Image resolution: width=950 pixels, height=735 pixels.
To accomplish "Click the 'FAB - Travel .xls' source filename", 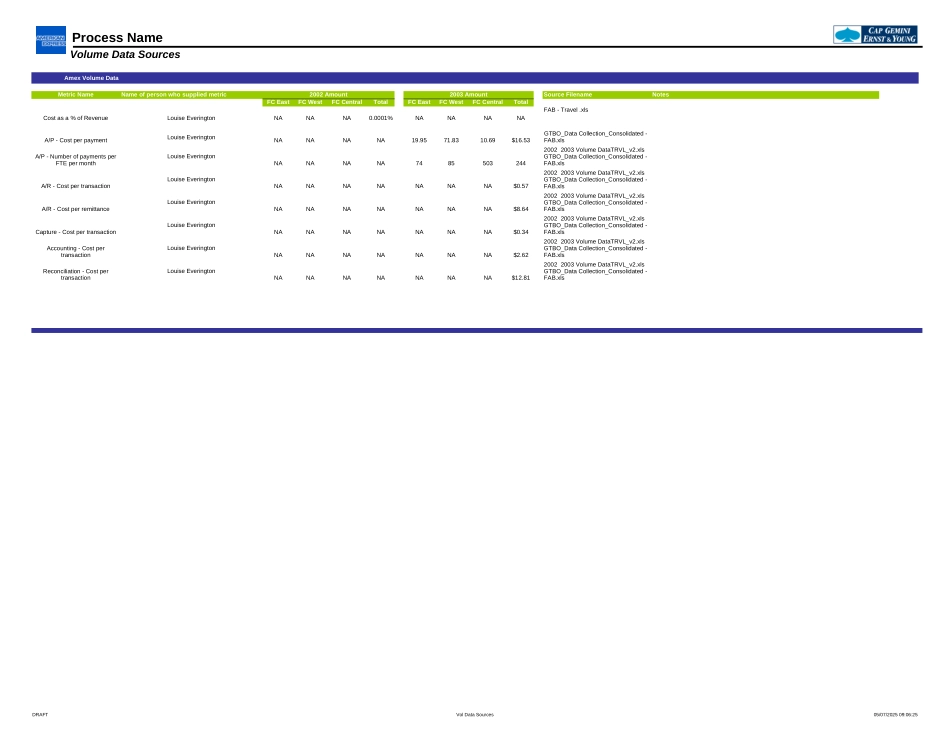I will point(566,110).
